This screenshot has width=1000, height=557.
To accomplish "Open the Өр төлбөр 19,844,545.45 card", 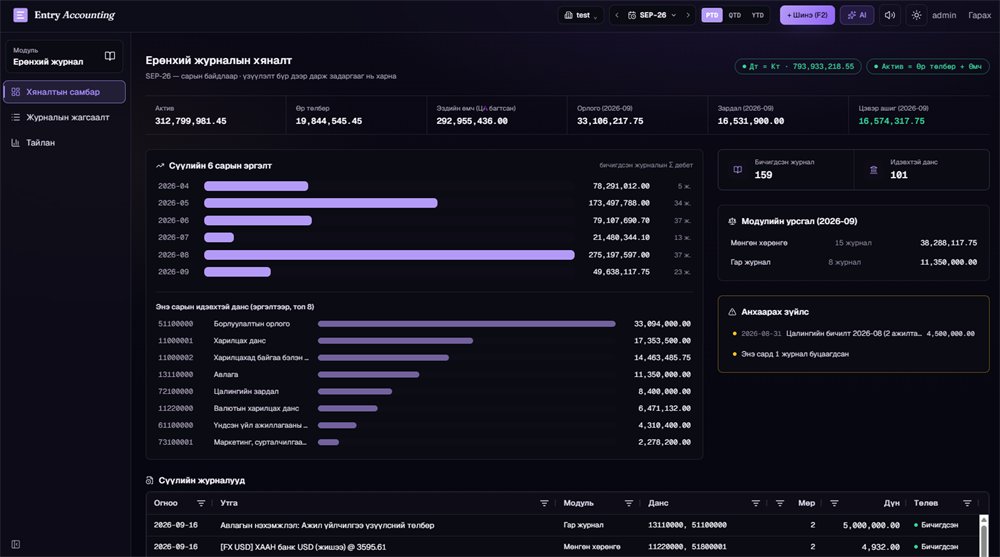I will pos(357,115).
